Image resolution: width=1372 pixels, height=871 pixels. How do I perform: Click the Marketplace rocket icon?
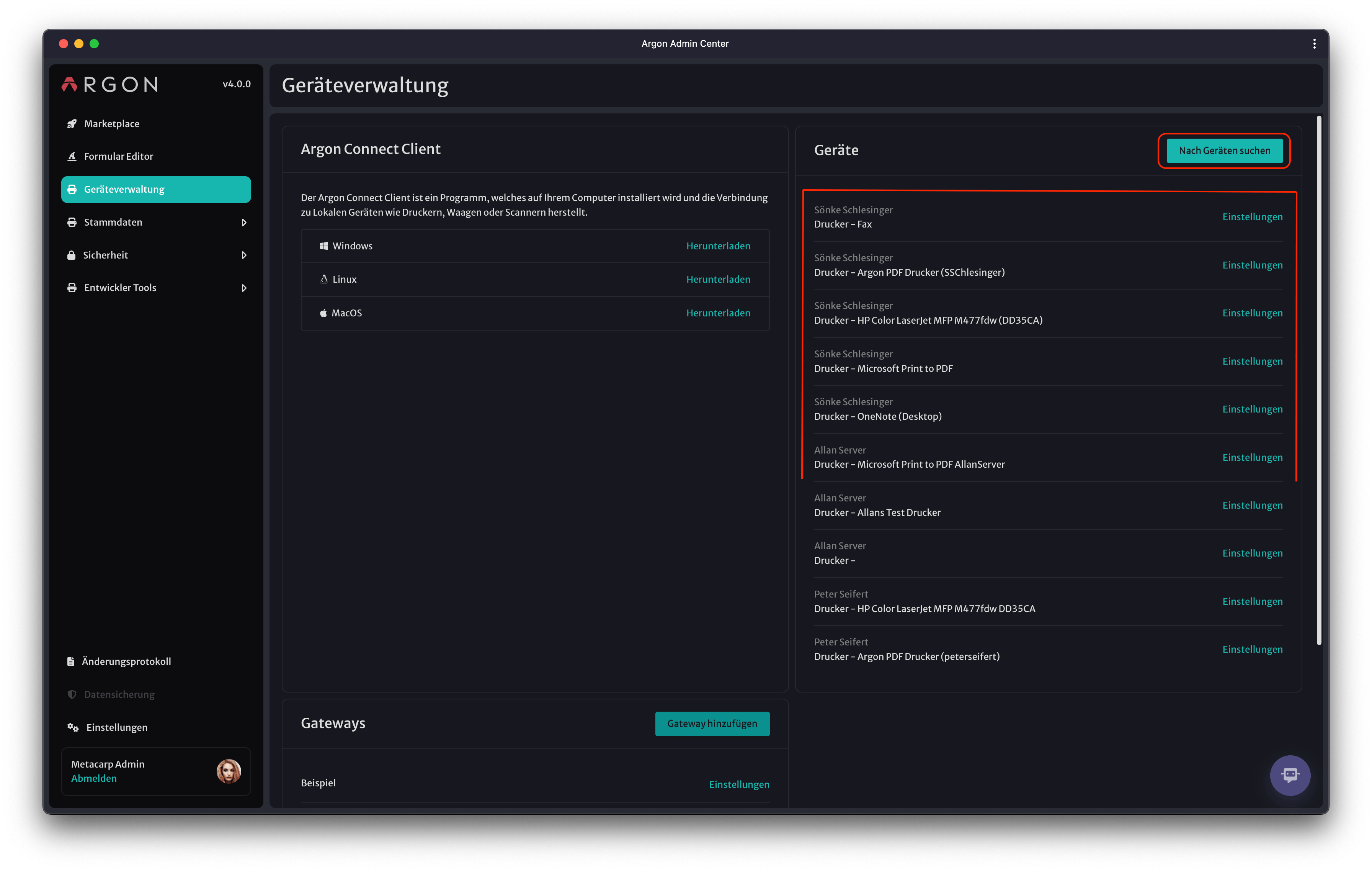coord(72,124)
